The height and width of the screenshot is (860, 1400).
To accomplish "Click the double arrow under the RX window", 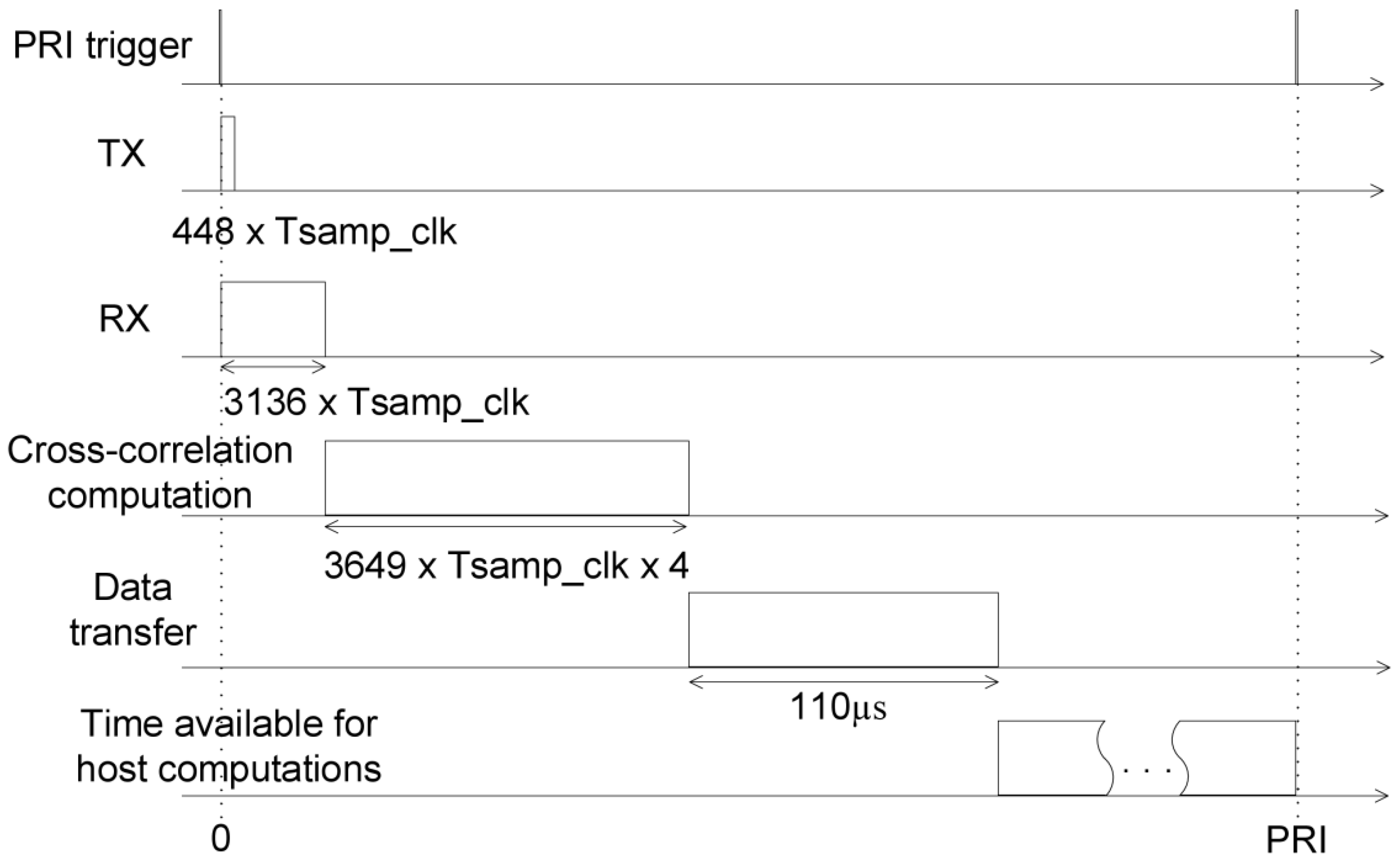I will click(273, 367).
